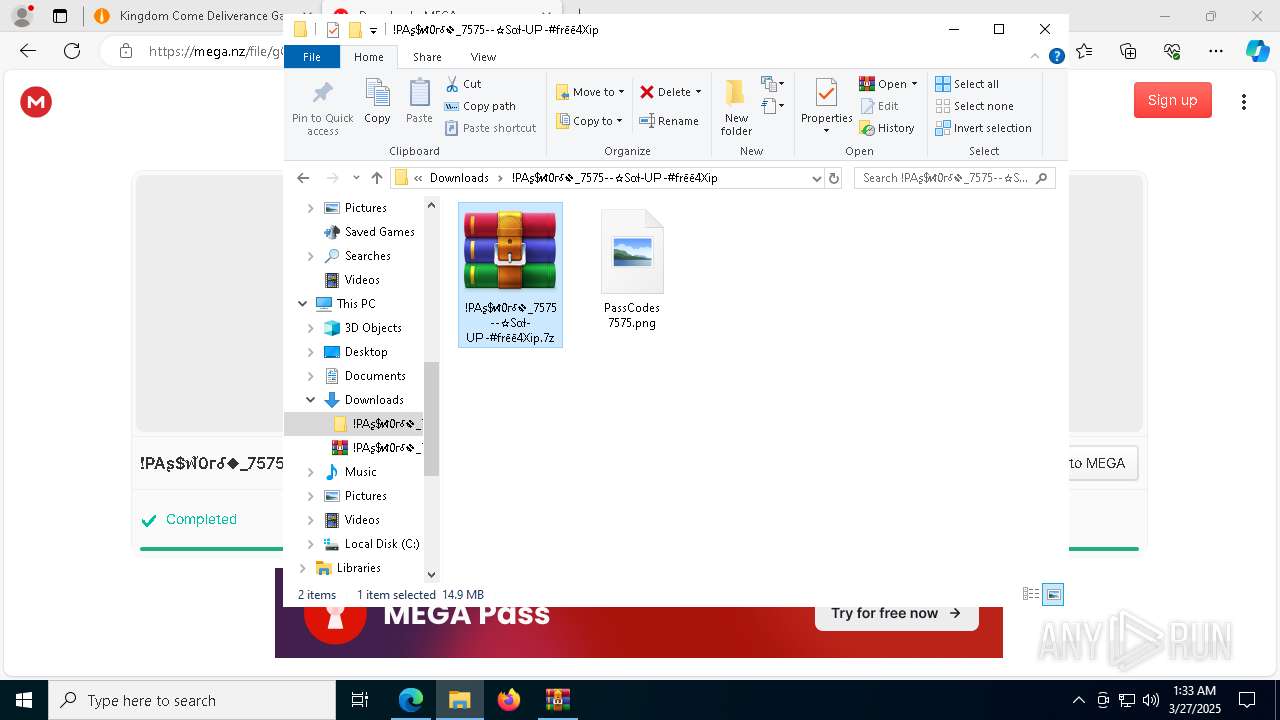Image resolution: width=1280 pixels, height=720 pixels.
Task: Click Select none
Action: coord(975,106)
